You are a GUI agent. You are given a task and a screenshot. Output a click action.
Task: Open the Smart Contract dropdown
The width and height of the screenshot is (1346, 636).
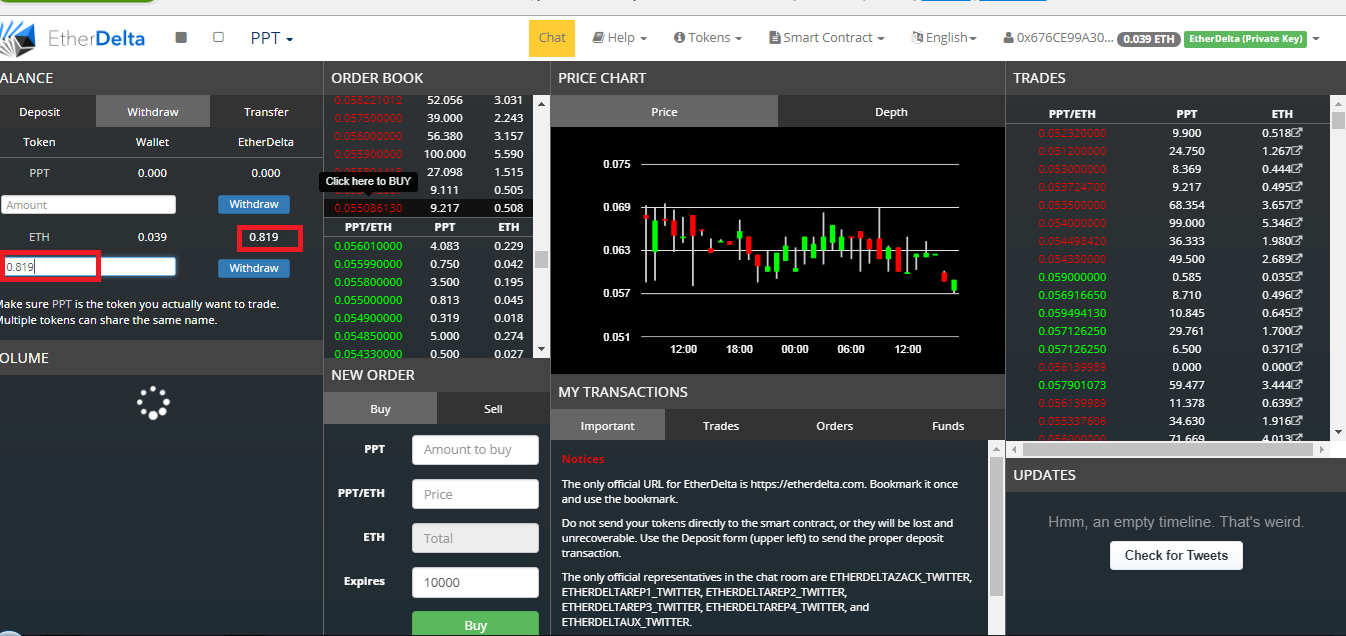pos(827,38)
